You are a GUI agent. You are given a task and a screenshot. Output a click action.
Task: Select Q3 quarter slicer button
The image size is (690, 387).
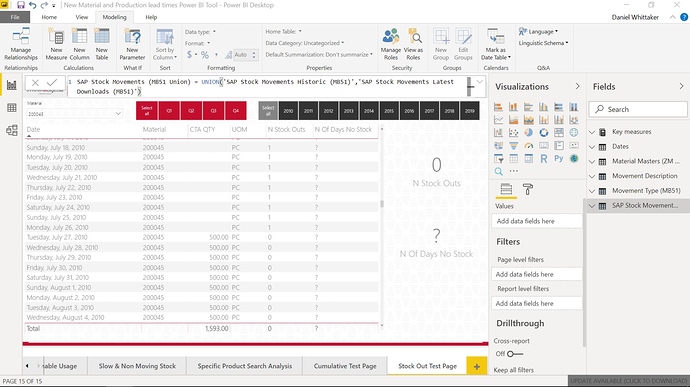(213, 111)
